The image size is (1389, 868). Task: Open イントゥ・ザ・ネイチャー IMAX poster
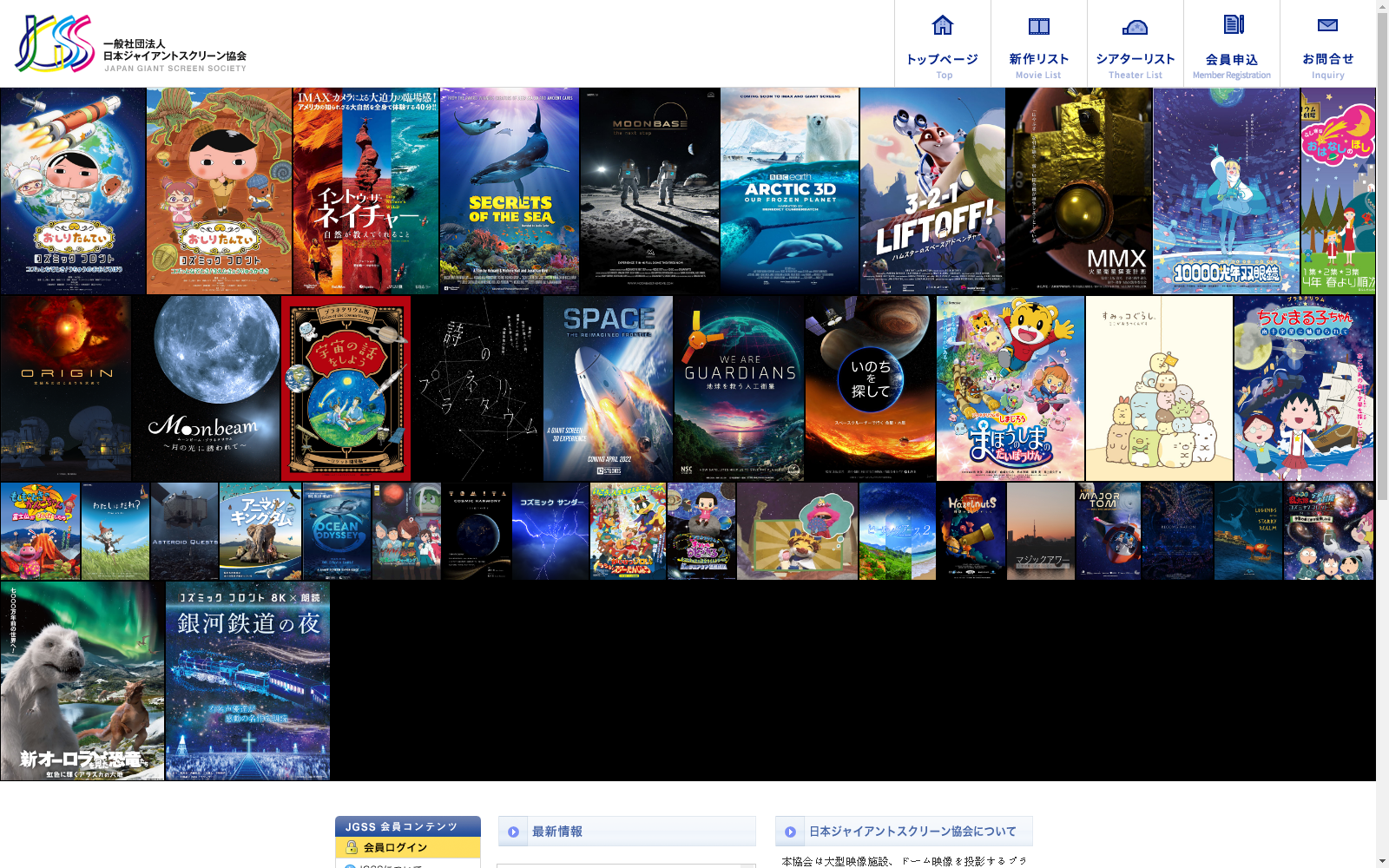[366, 191]
